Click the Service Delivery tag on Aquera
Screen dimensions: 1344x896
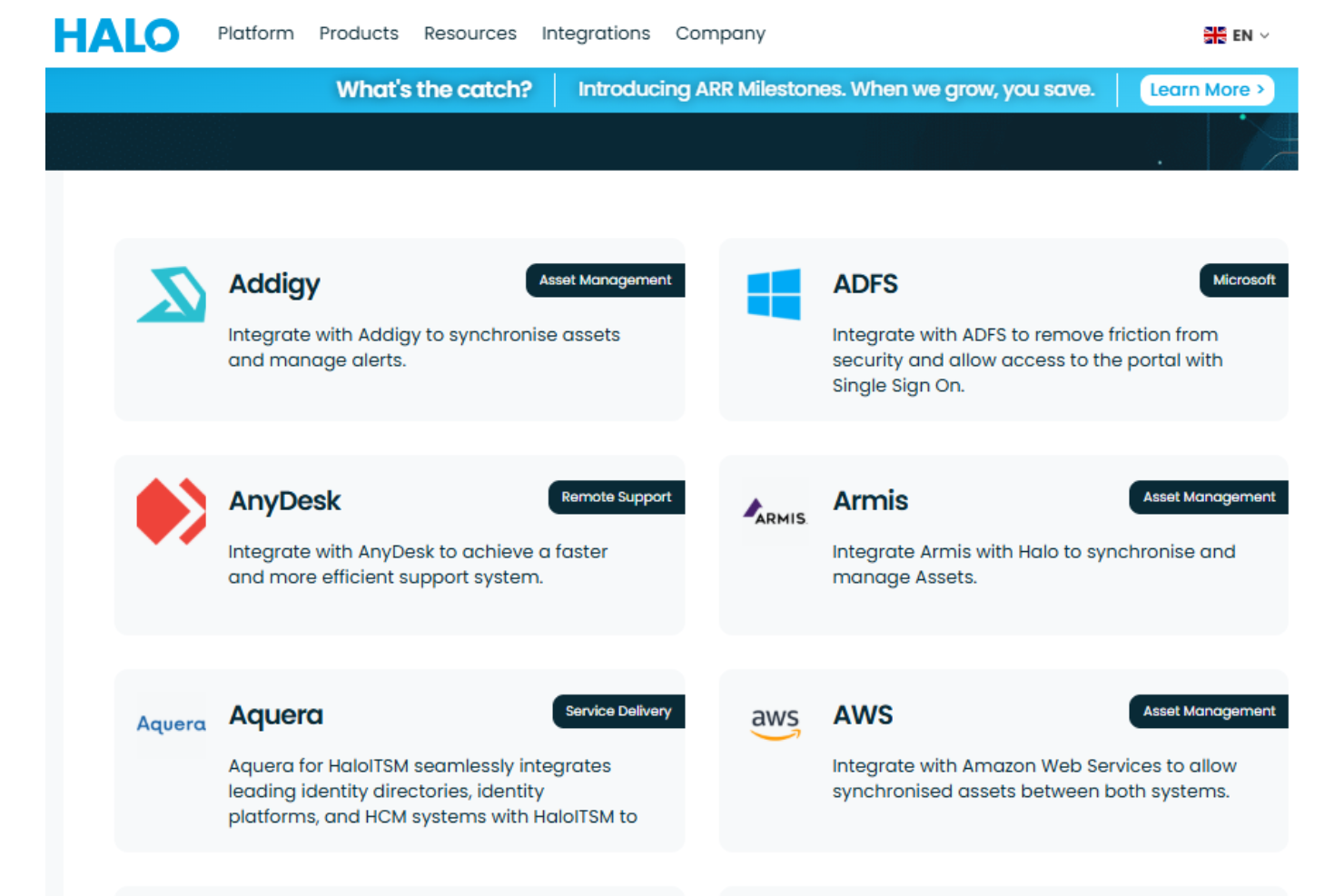[618, 712]
